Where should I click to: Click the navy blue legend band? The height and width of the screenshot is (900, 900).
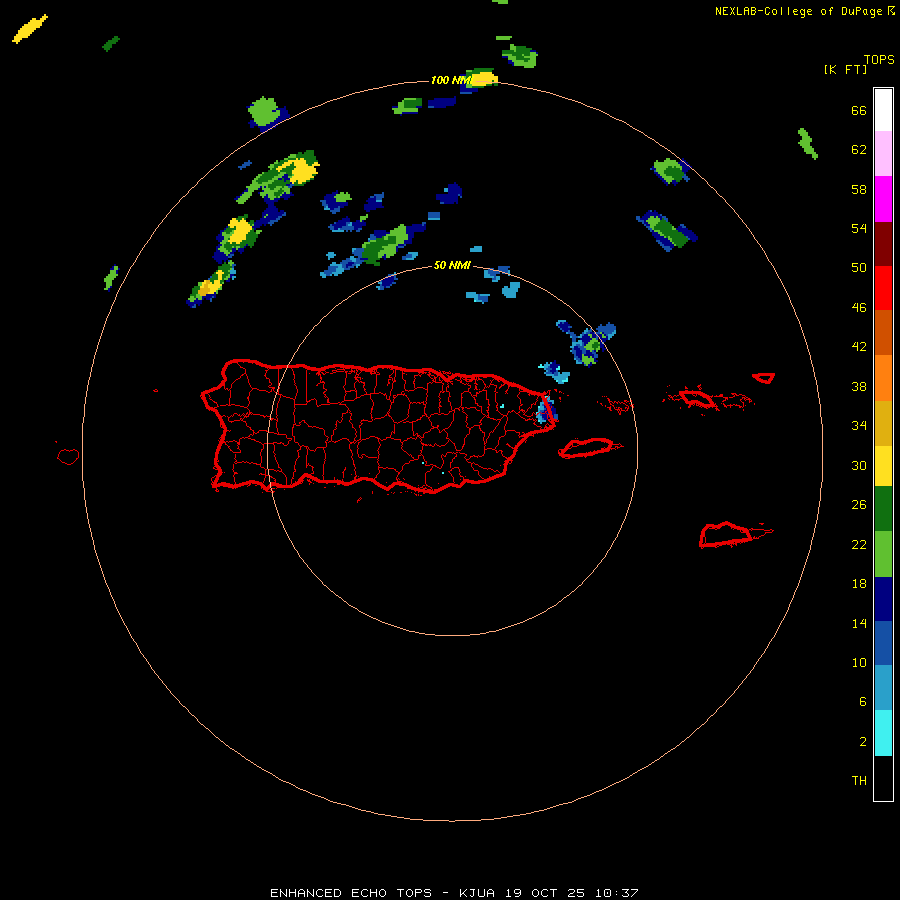[883, 599]
